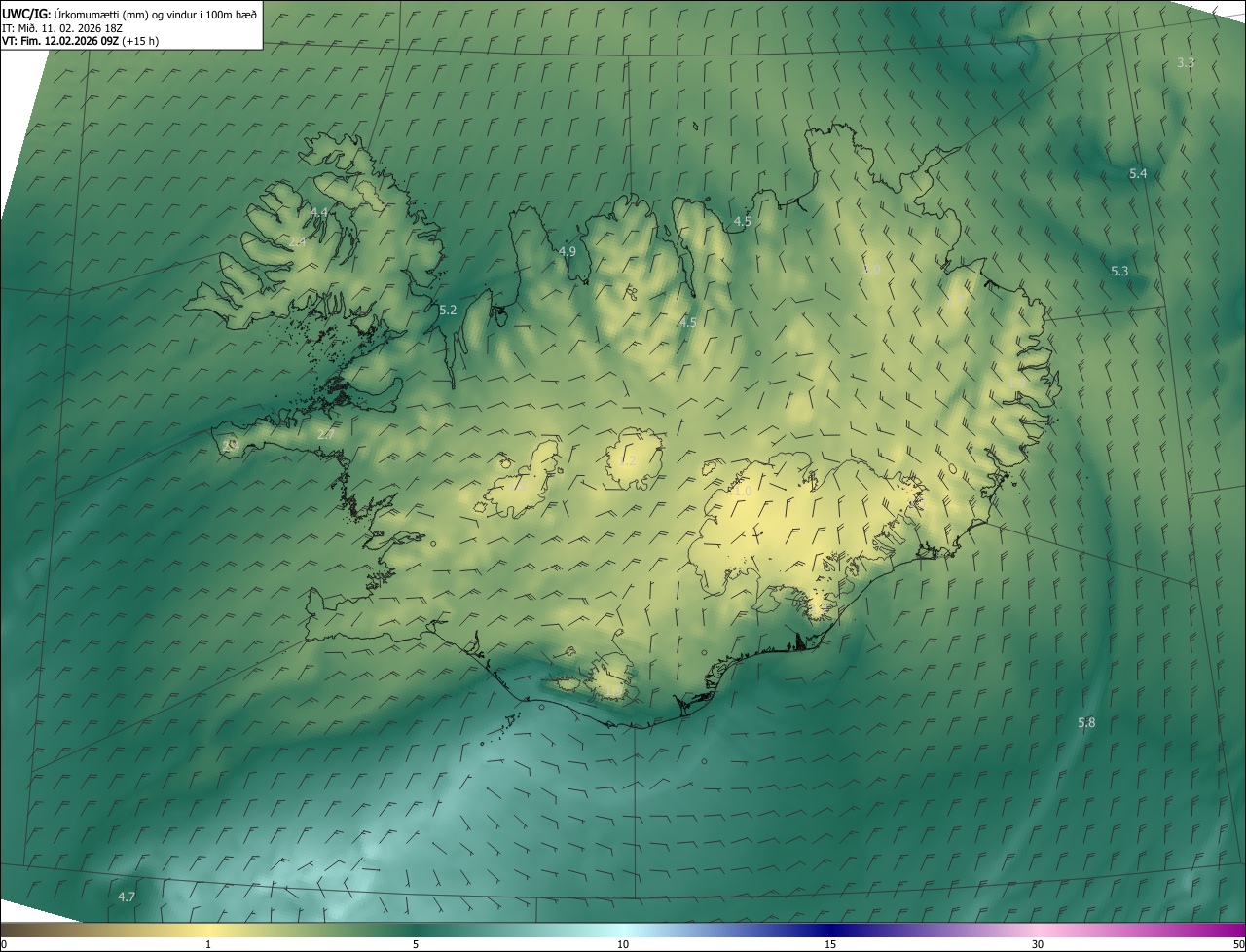Click the dark blue color at scale tick 15
1246x952 pixels.
pos(830,931)
